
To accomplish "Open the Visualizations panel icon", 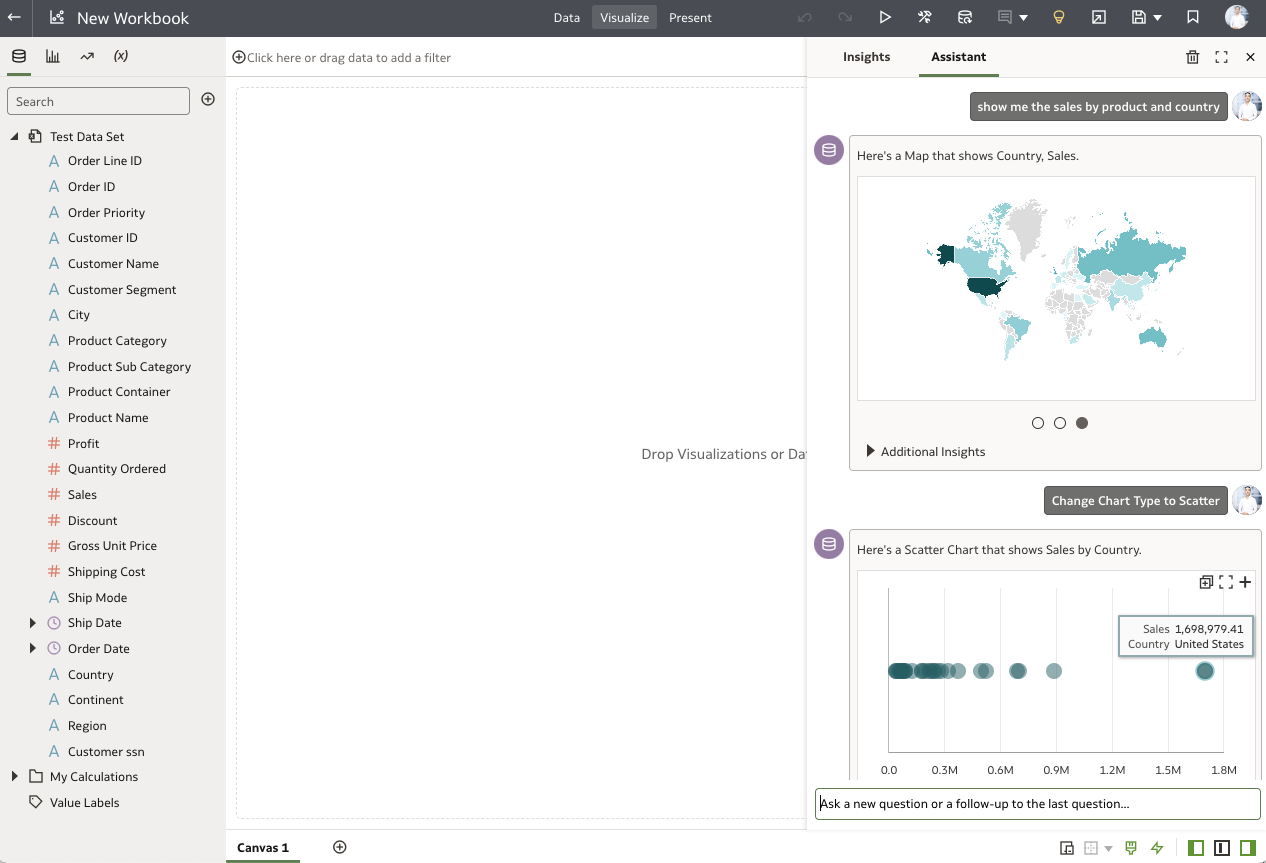I will (52, 56).
